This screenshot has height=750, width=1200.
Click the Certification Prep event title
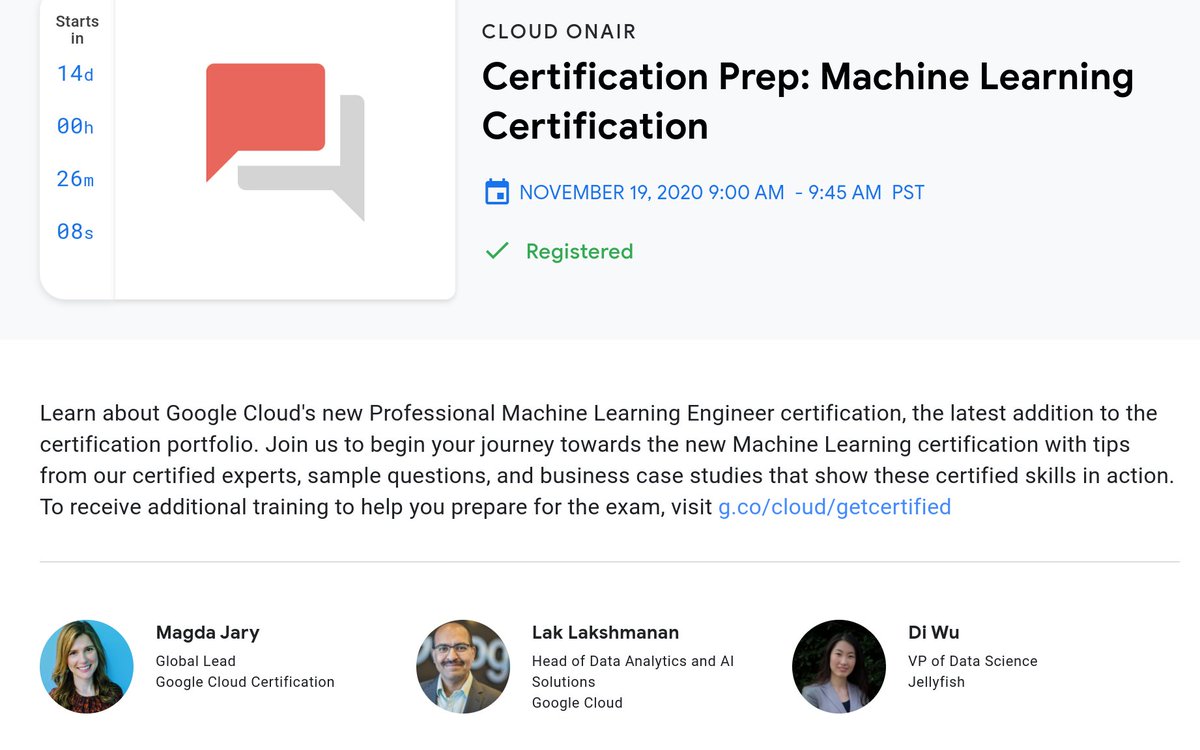tap(808, 102)
